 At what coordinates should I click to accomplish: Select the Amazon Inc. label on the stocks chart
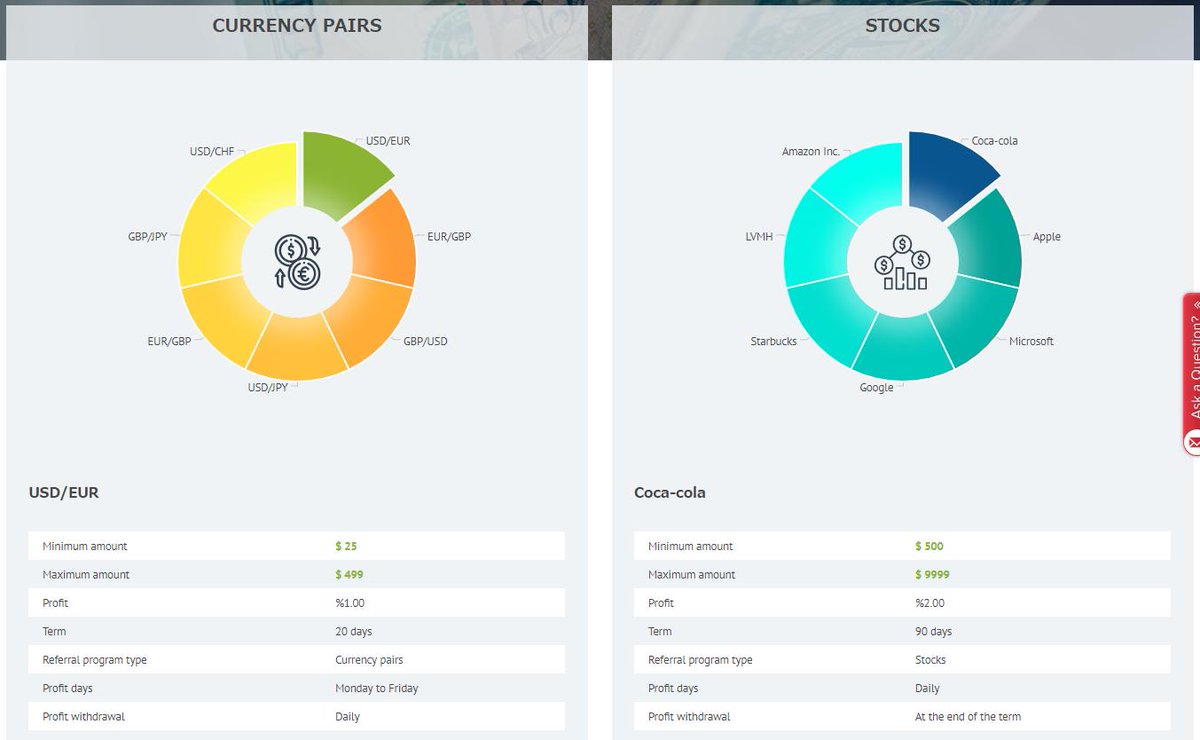[x=811, y=152]
